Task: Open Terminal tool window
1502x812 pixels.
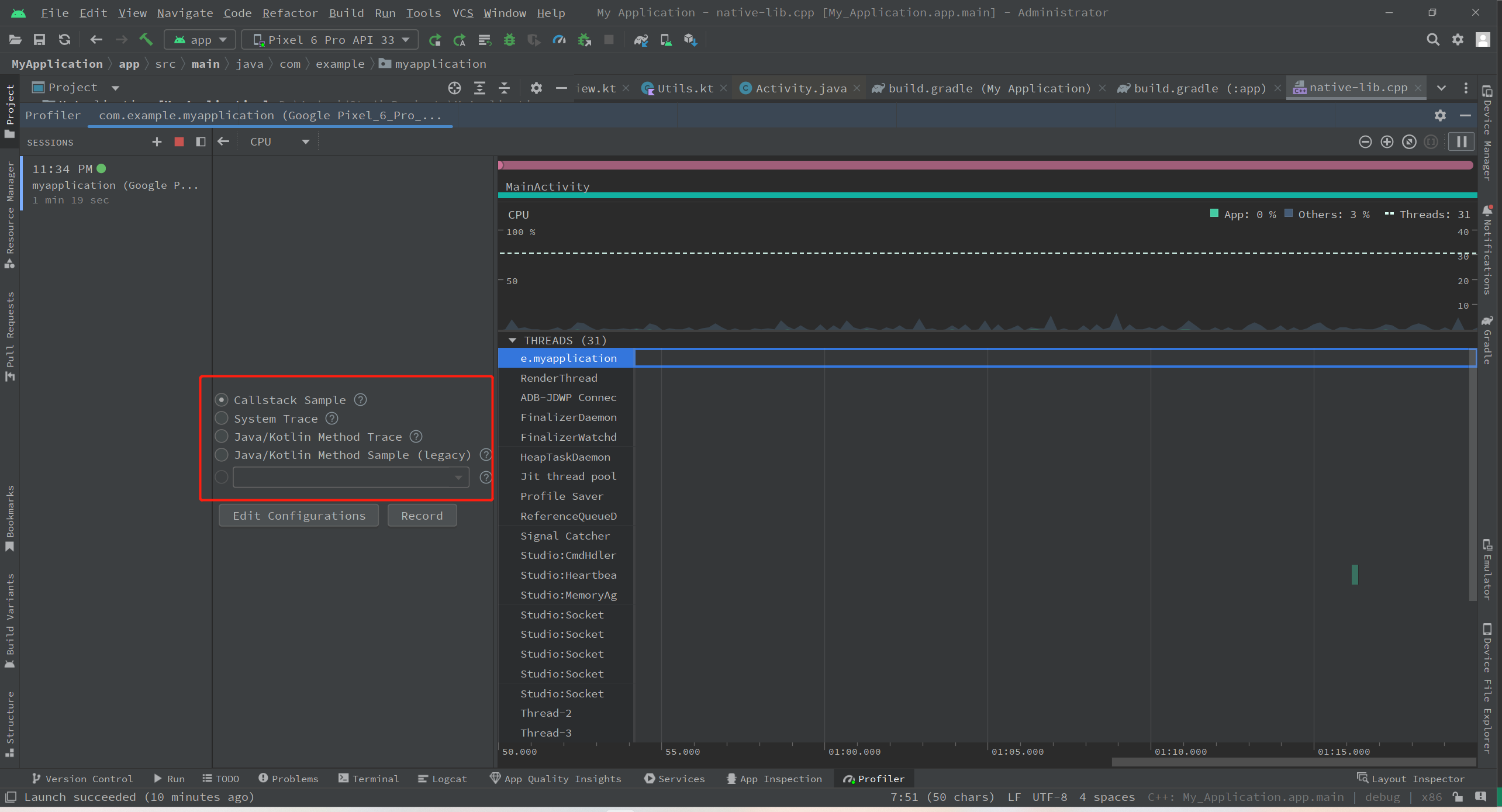Action: coord(368,779)
